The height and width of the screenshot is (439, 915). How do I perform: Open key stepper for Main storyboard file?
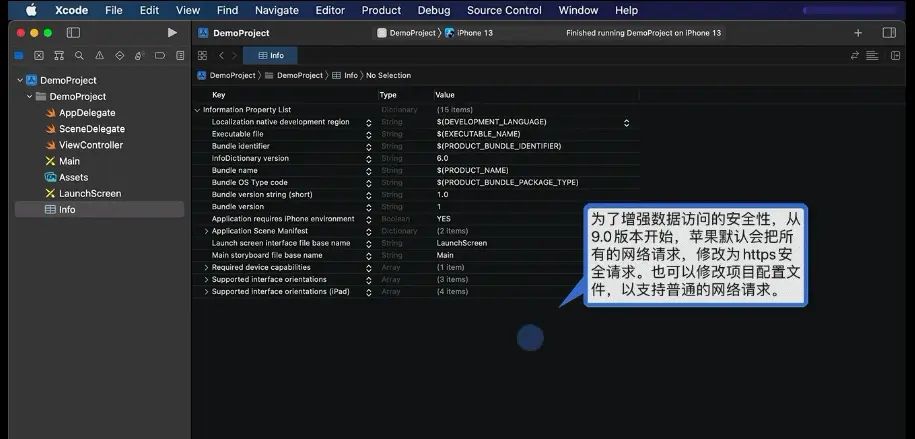click(x=368, y=256)
